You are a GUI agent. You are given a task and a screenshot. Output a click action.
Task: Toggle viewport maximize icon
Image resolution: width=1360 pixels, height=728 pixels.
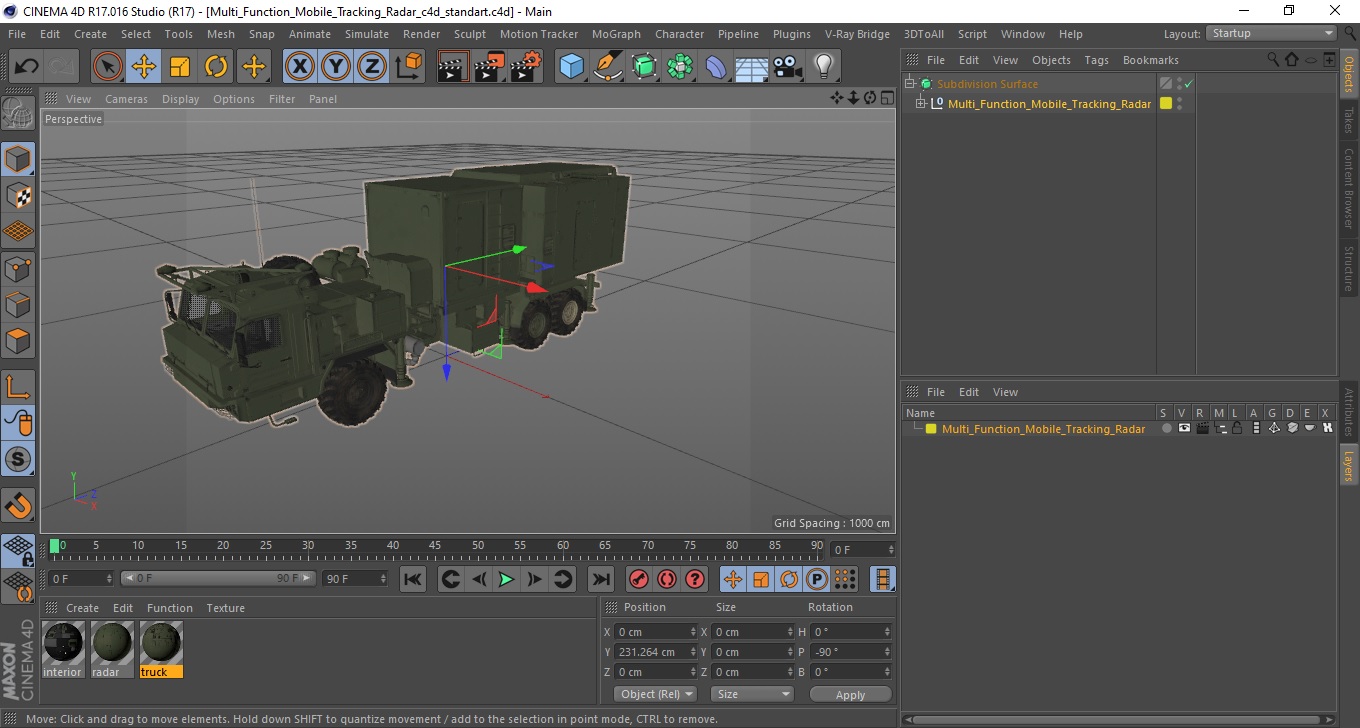(x=887, y=98)
